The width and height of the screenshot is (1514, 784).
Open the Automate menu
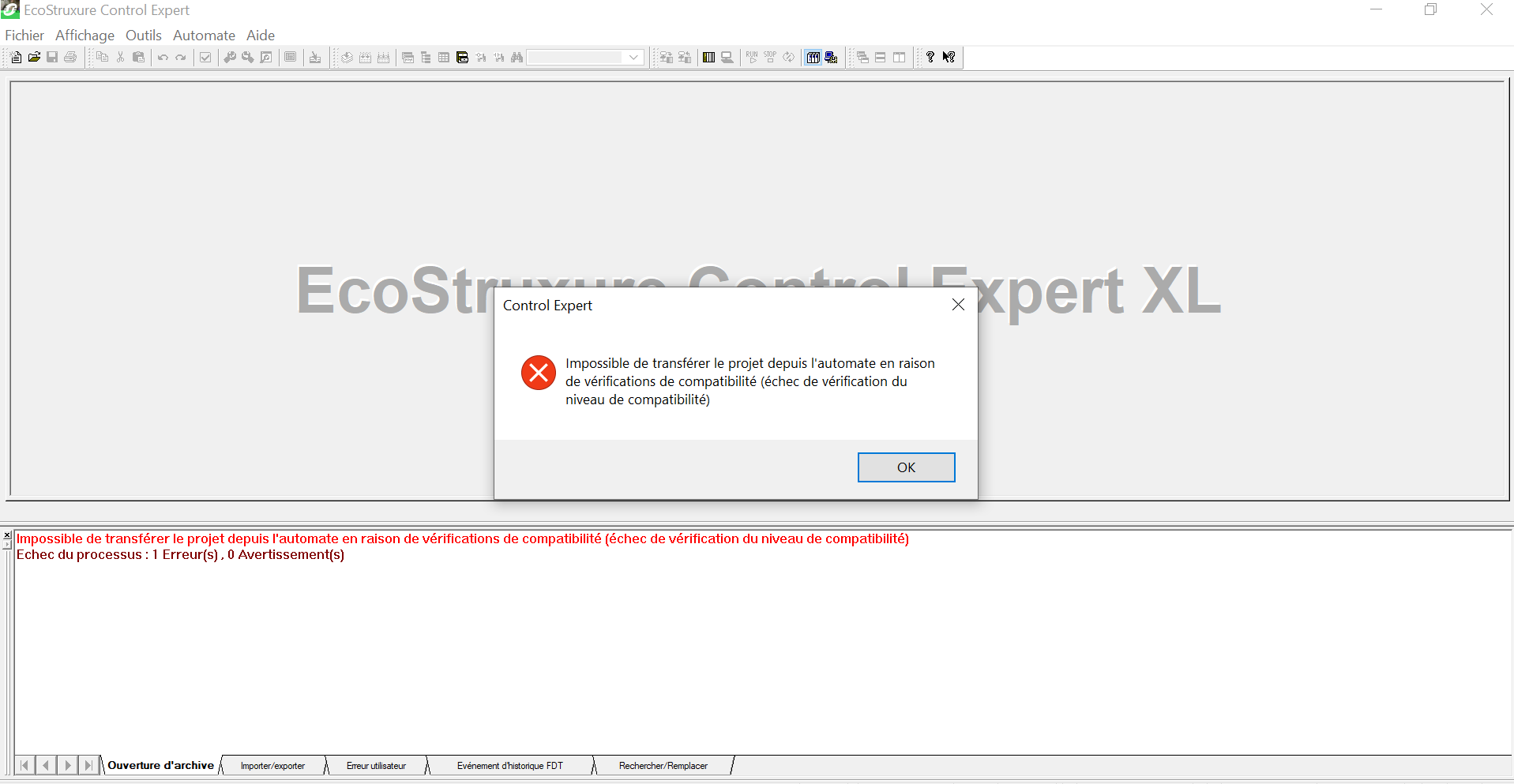pyautogui.click(x=204, y=36)
